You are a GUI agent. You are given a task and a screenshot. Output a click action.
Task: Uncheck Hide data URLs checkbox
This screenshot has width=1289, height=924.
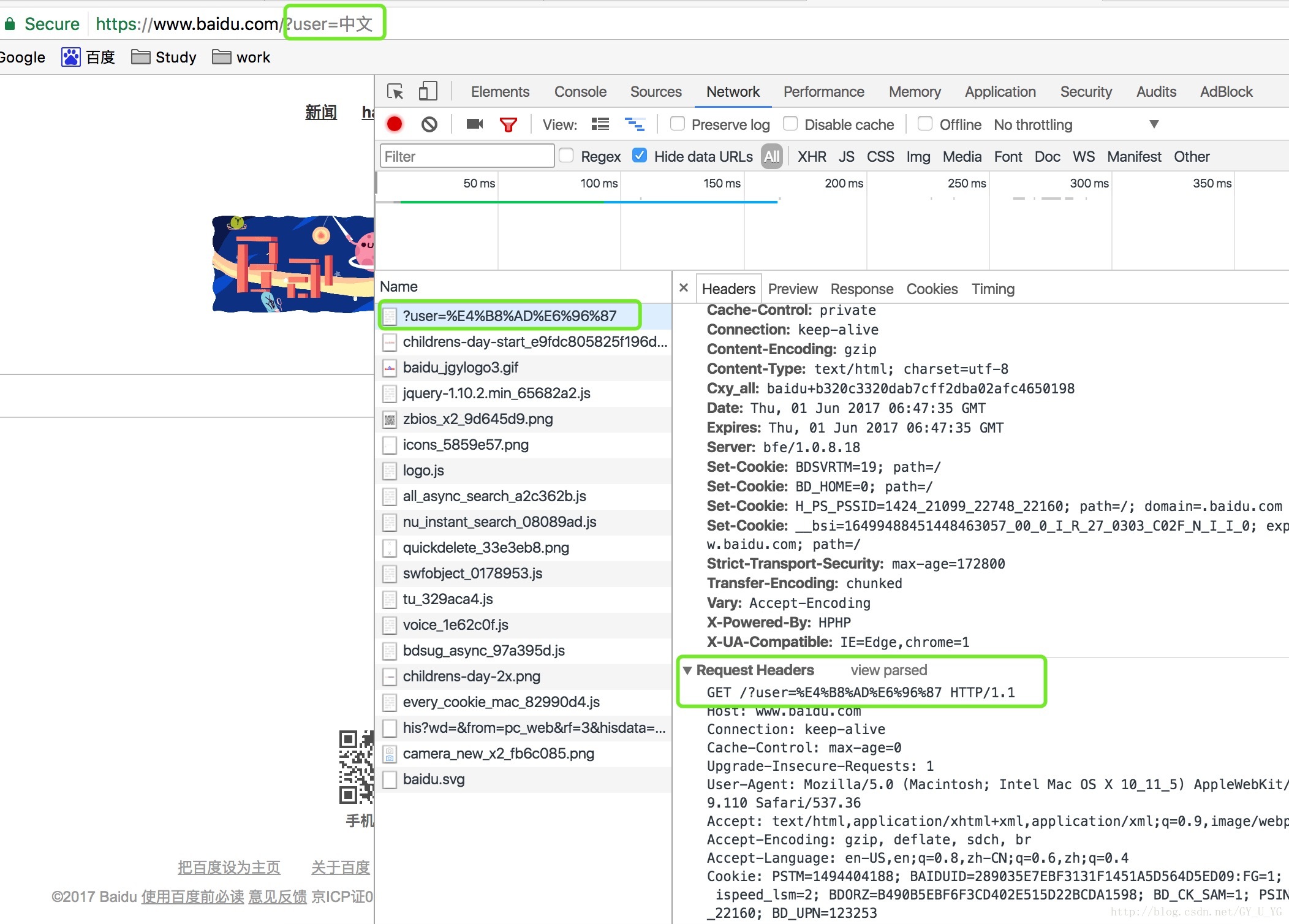(640, 156)
